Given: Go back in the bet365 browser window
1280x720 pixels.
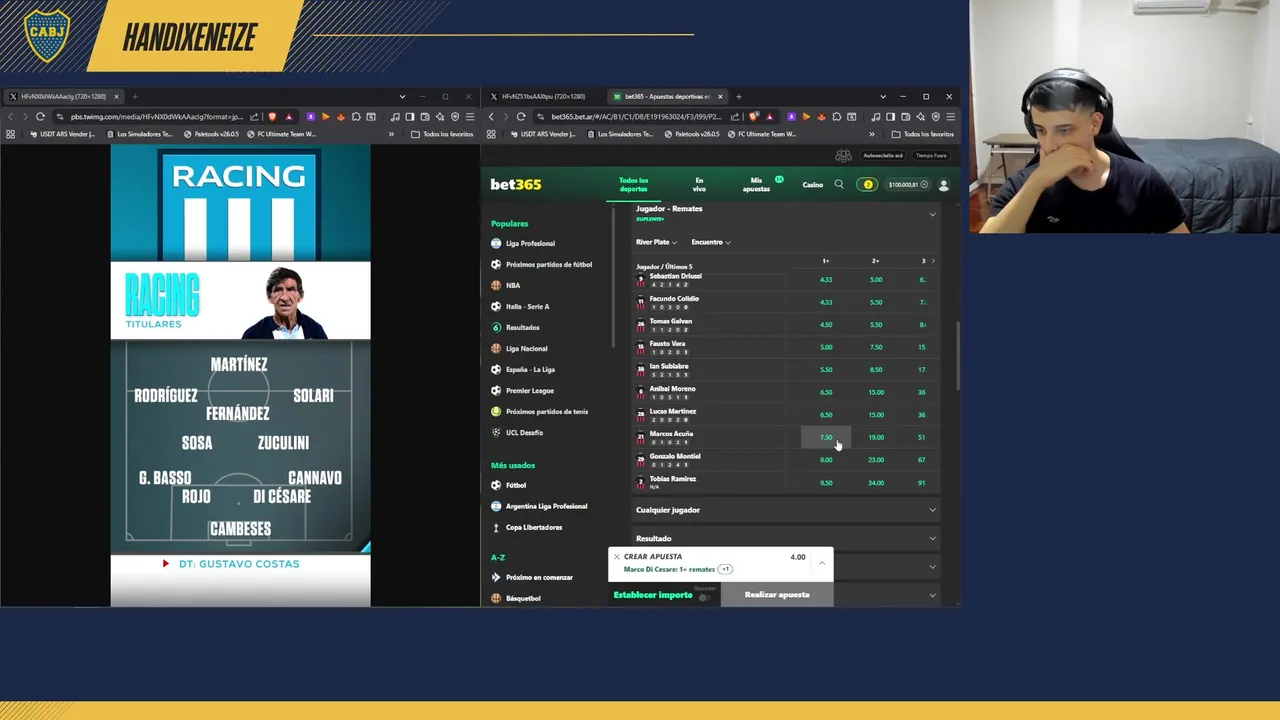Looking at the screenshot, I should [x=491, y=117].
